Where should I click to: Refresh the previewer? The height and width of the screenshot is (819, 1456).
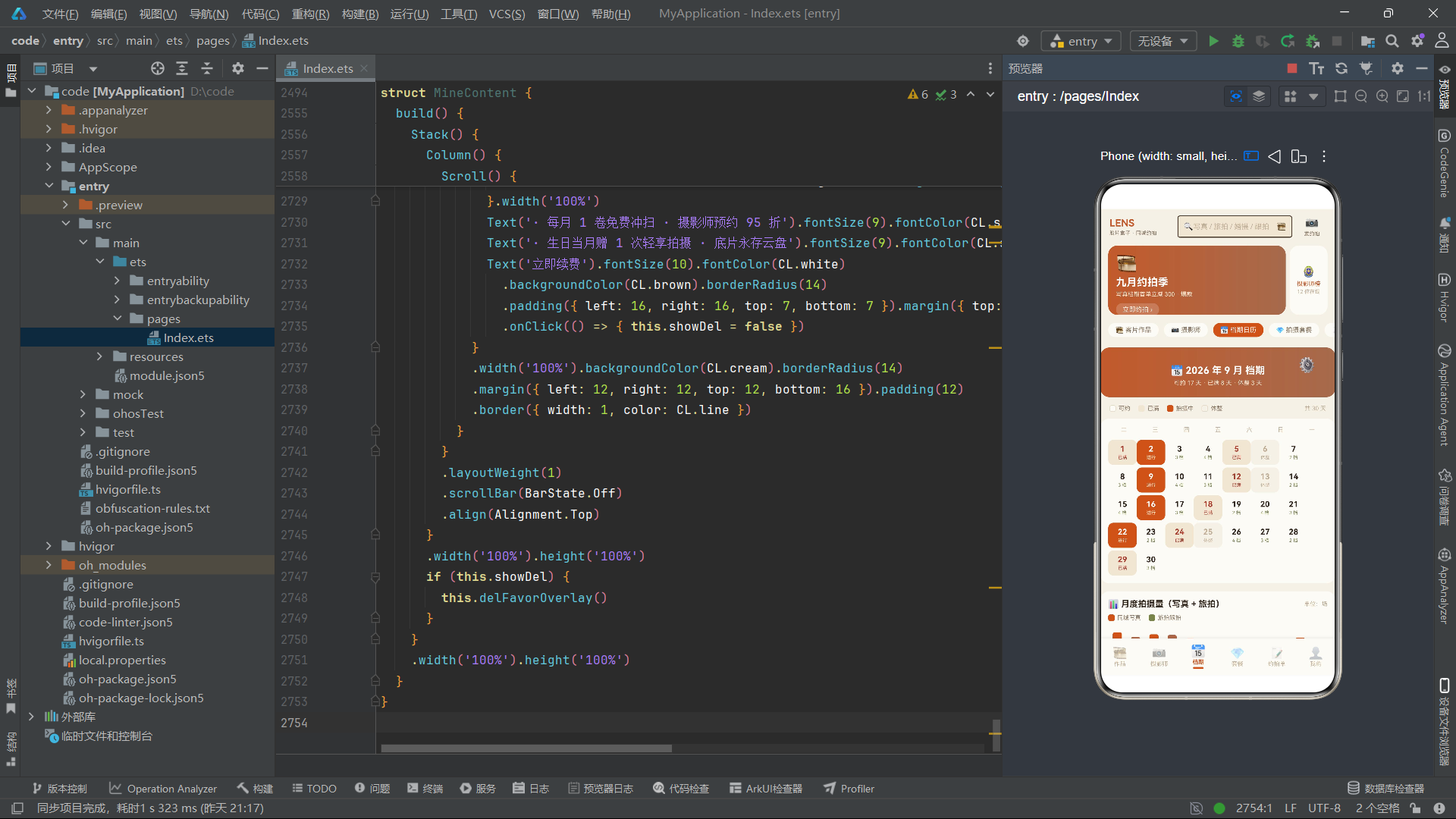(1341, 68)
